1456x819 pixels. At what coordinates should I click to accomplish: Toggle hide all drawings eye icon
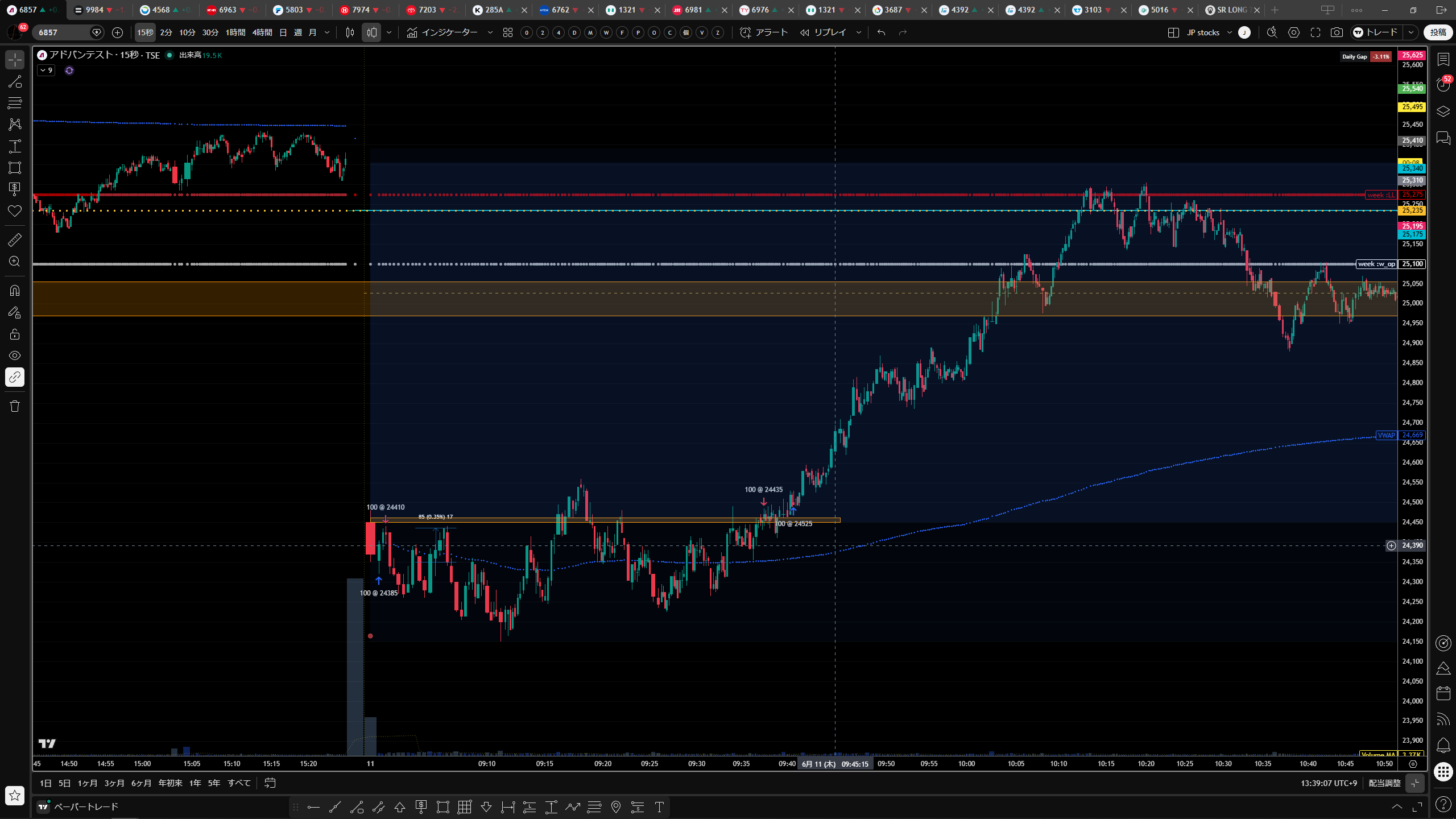point(15,355)
